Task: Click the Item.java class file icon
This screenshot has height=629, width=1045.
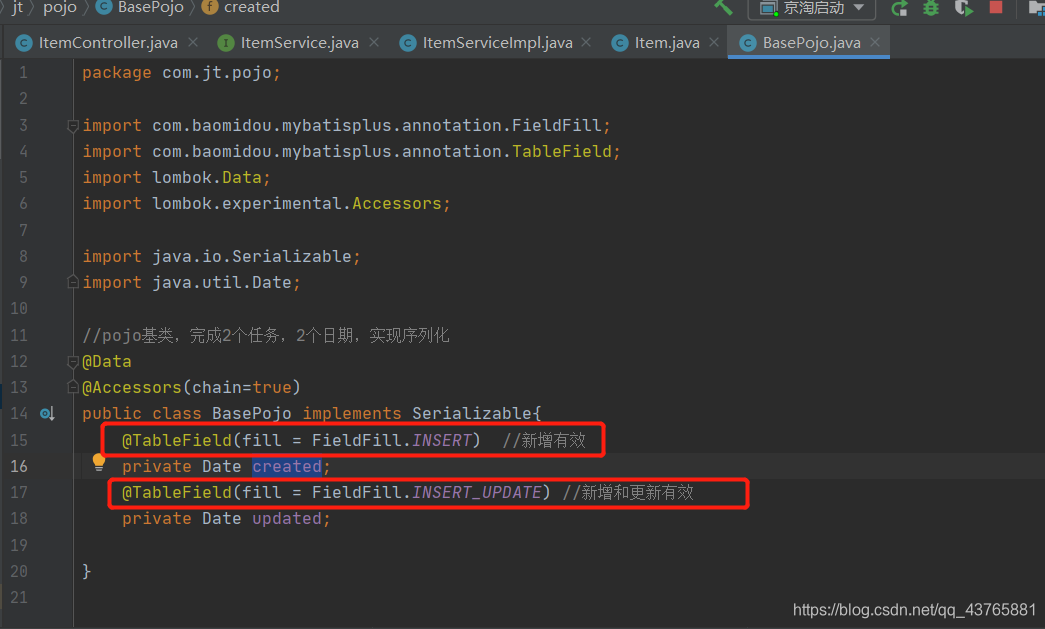Action: coord(620,43)
